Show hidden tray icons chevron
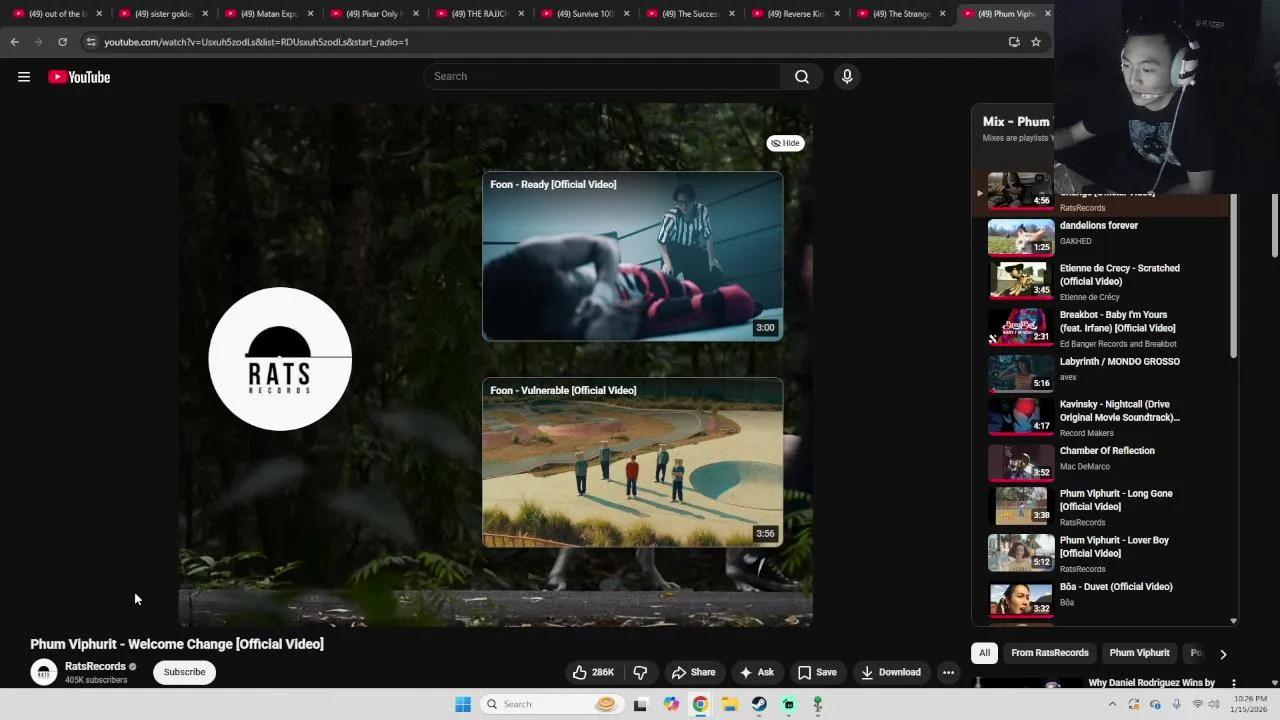The width and height of the screenshot is (1280, 720). [1112, 704]
